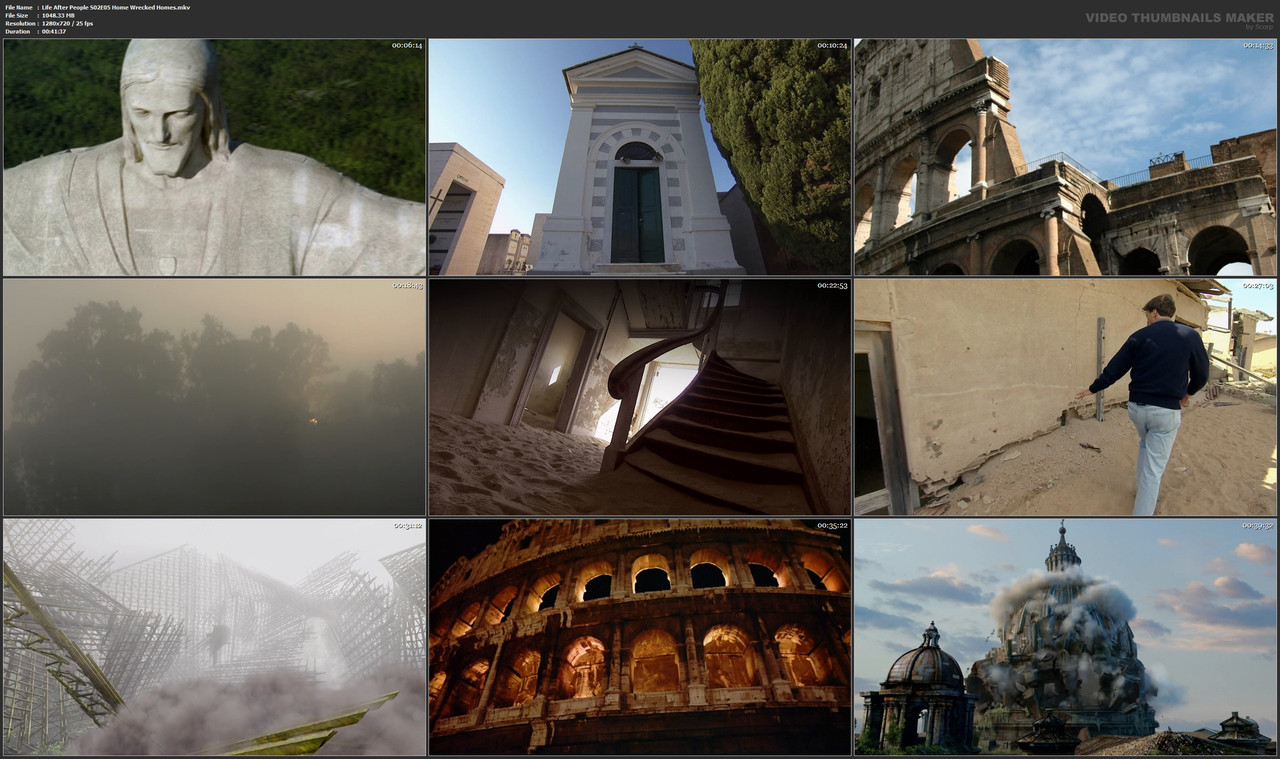Click the '00:22:53' timestamp label
The image size is (1280, 759).
click(x=832, y=285)
